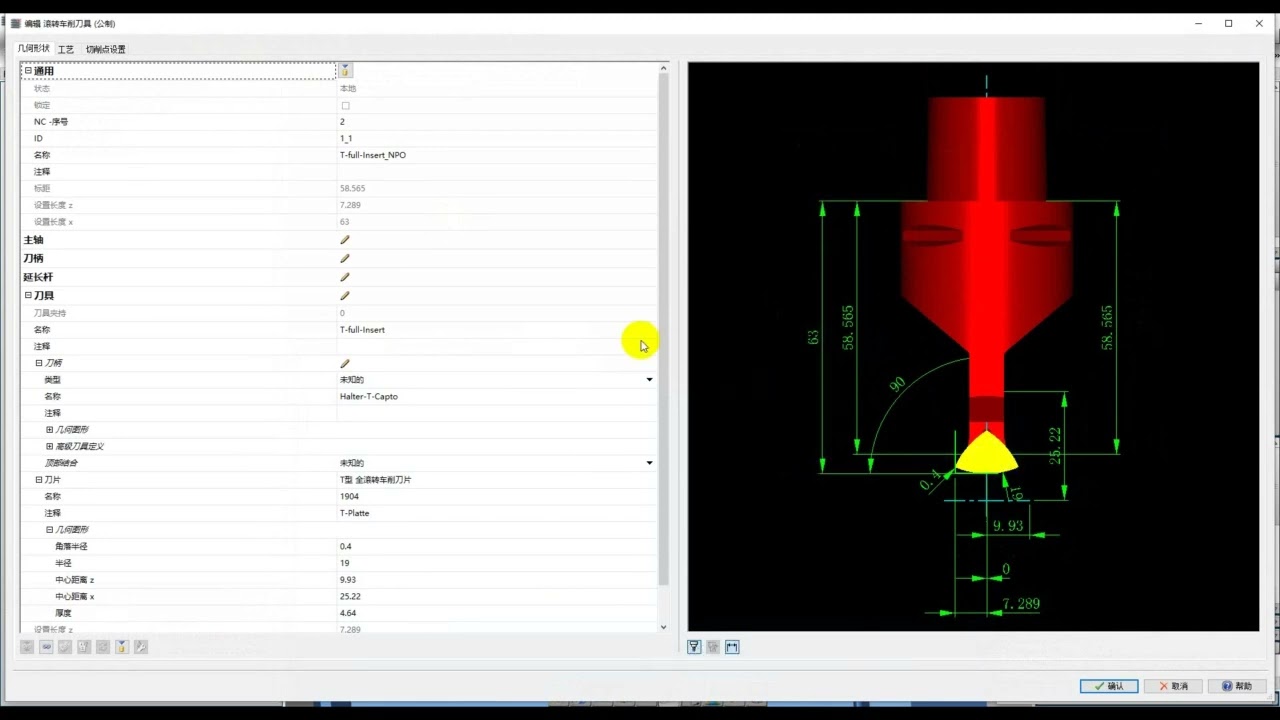Click the property list vertical scrollbar thumb
Screen dimensions: 1280x720
point(663,328)
